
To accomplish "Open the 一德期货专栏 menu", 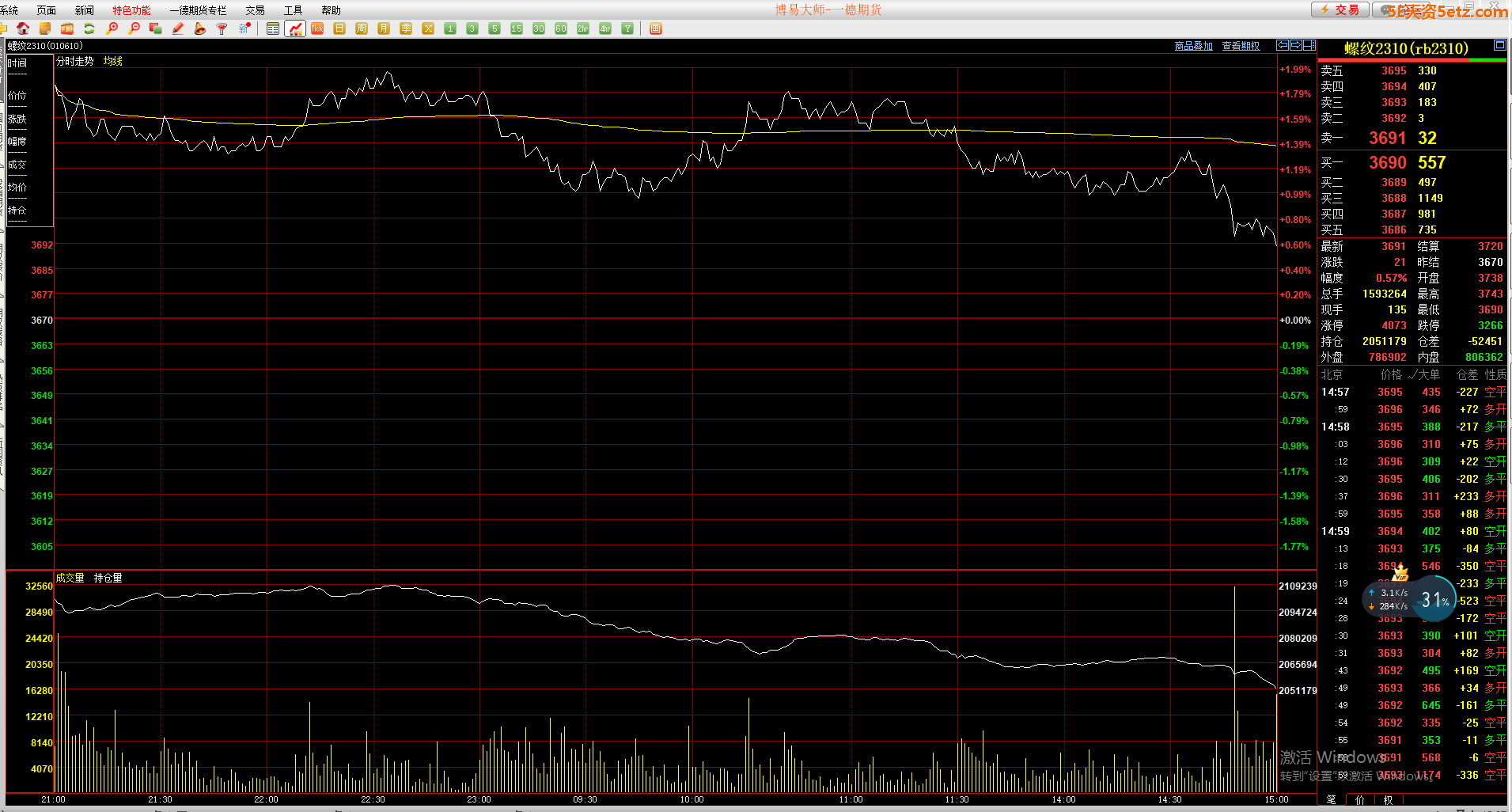I will coord(198,10).
